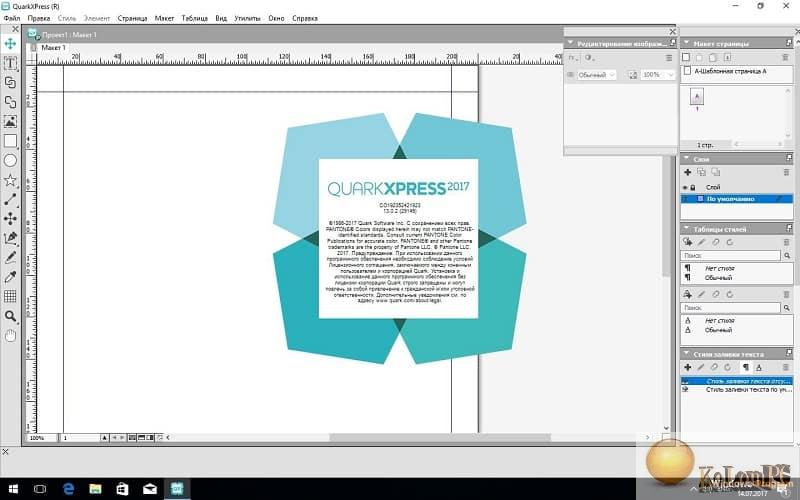Click the blank single page icon
Viewport: 800px width, 500px height.
[686, 58]
